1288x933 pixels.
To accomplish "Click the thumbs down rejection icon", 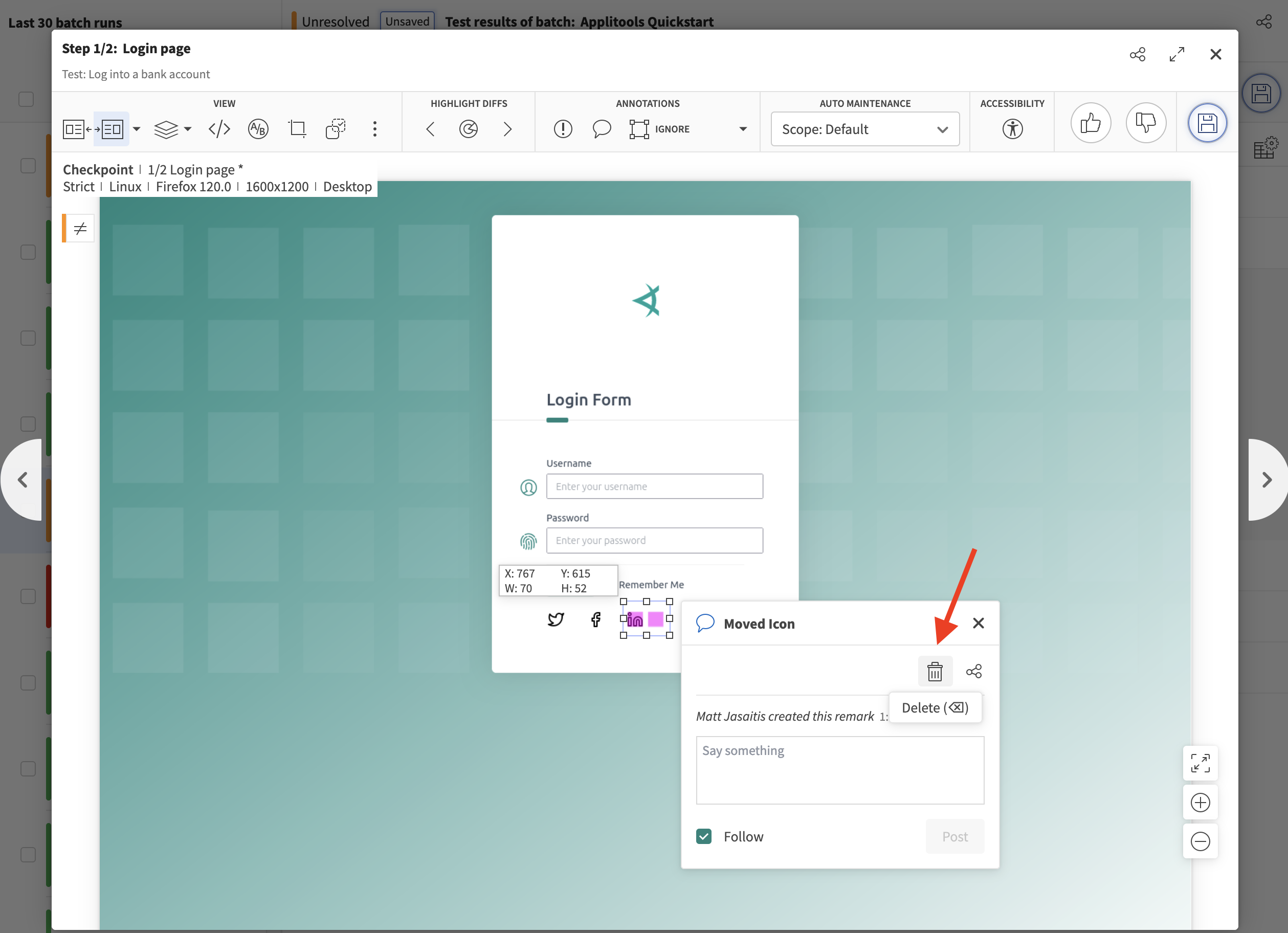I will coord(1145,122).
